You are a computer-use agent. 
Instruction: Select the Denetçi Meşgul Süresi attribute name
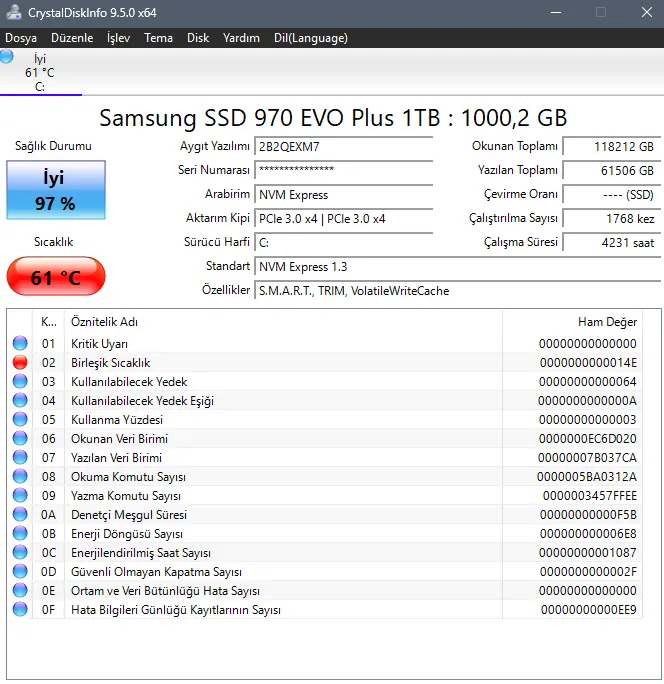tap(129, 515)
